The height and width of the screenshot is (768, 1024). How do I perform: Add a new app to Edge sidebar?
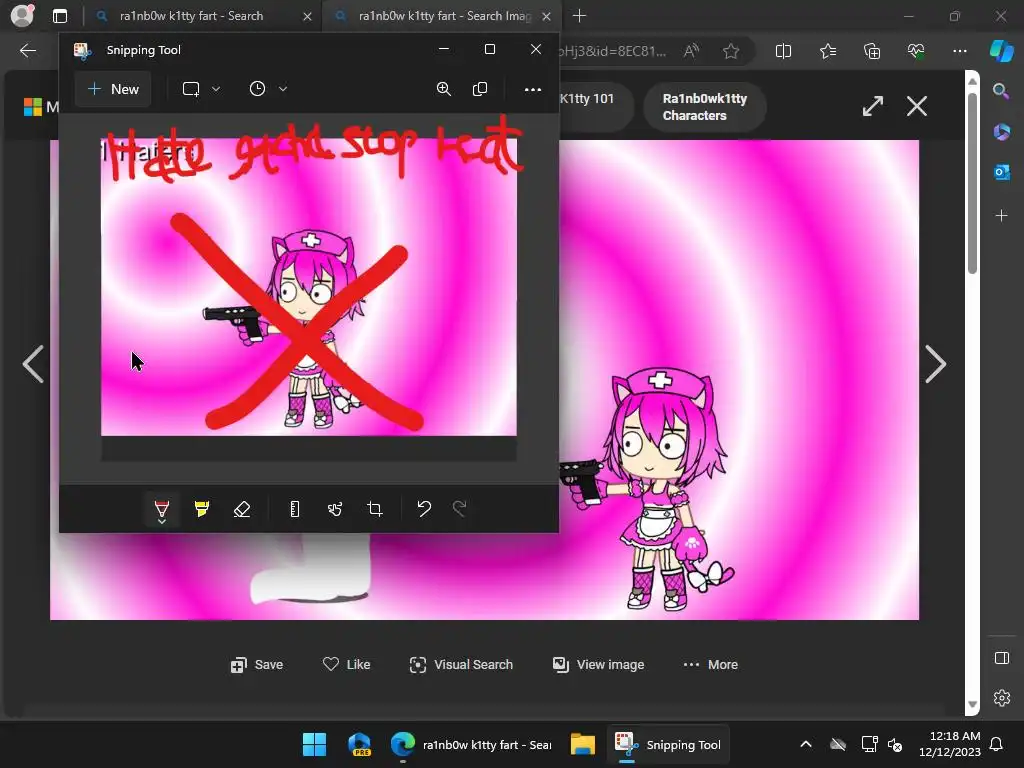tap(1001, 216)
